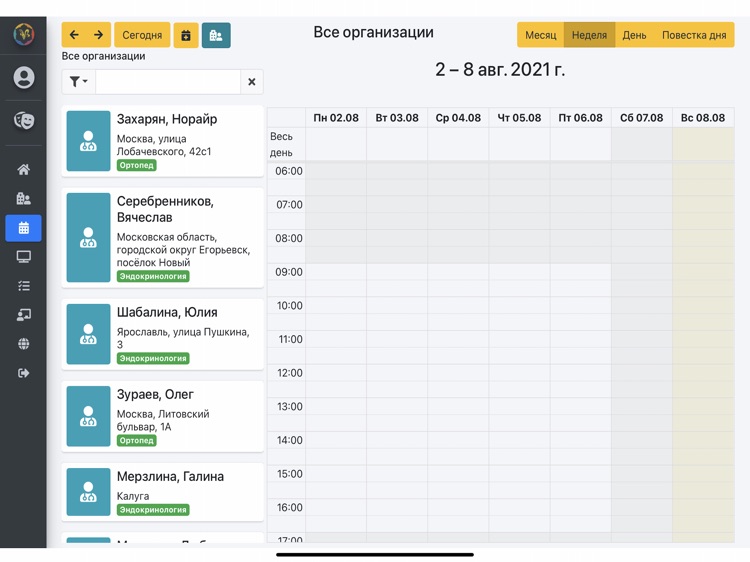Viewport: 750px width, 562px height.
Task: Go to previous week with left arrow
Action: (74, 34)
